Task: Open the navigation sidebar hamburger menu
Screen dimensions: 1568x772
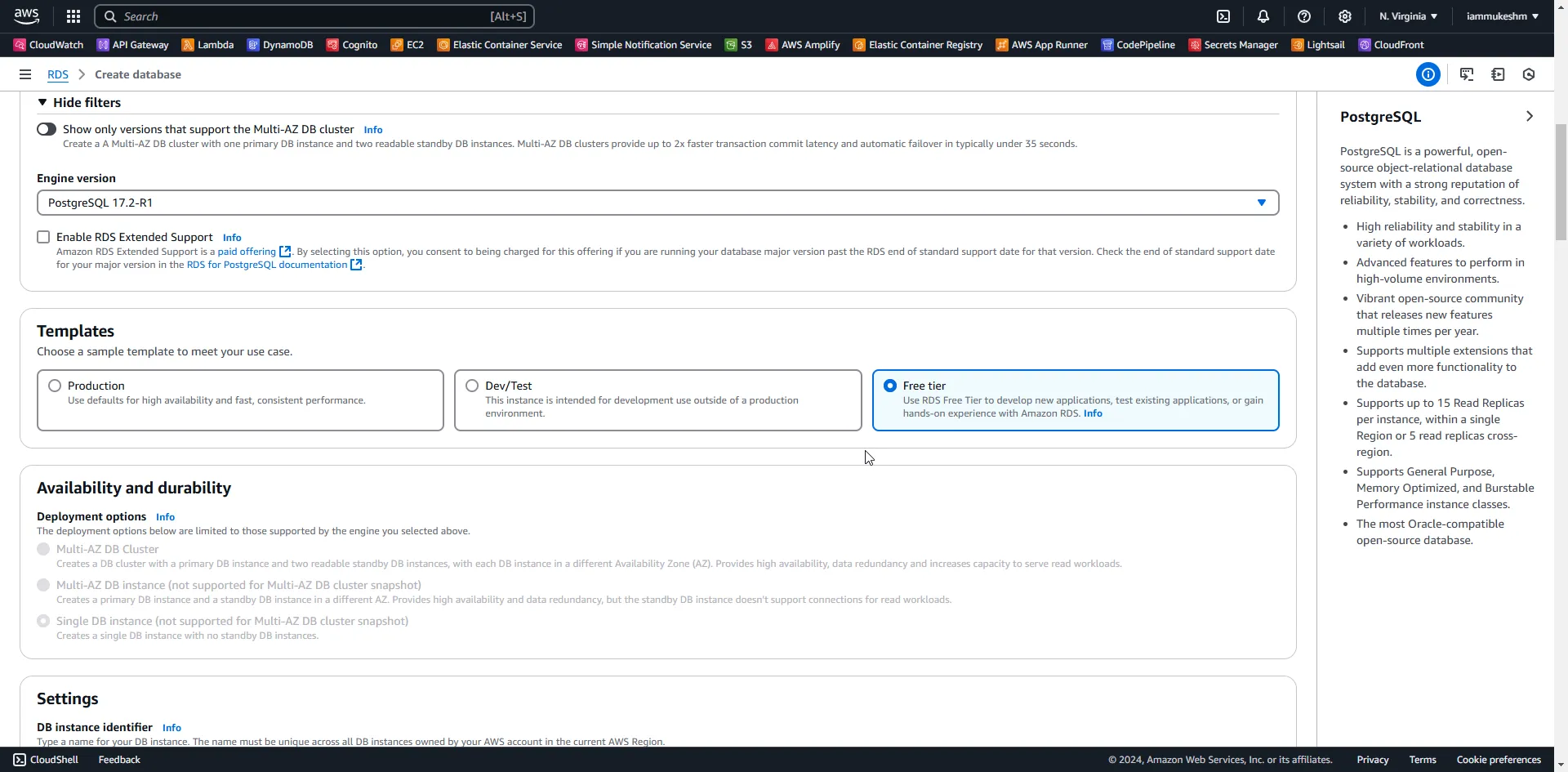Action: [x=24, y=74]
